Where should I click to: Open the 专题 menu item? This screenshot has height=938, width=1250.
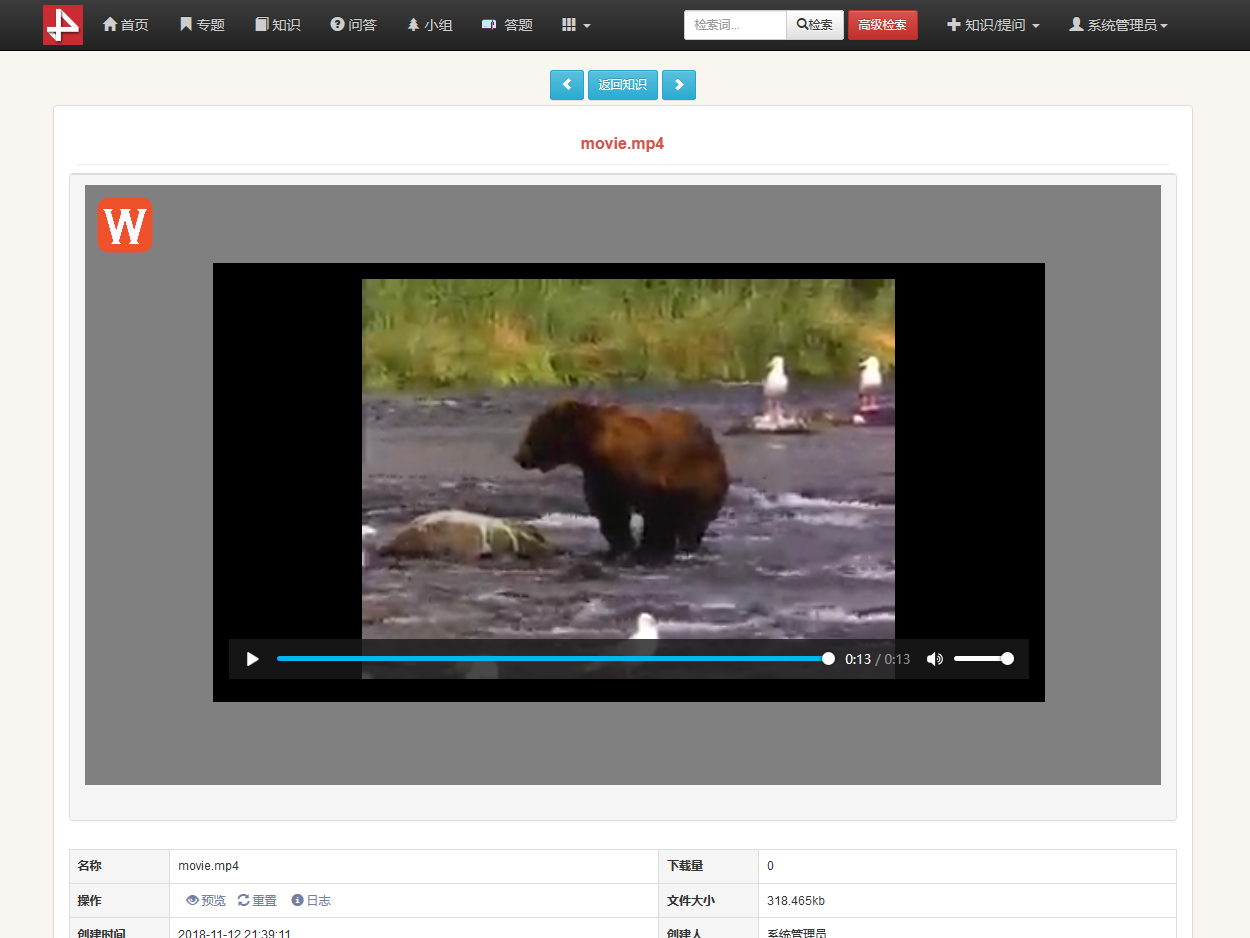[202, 25]
